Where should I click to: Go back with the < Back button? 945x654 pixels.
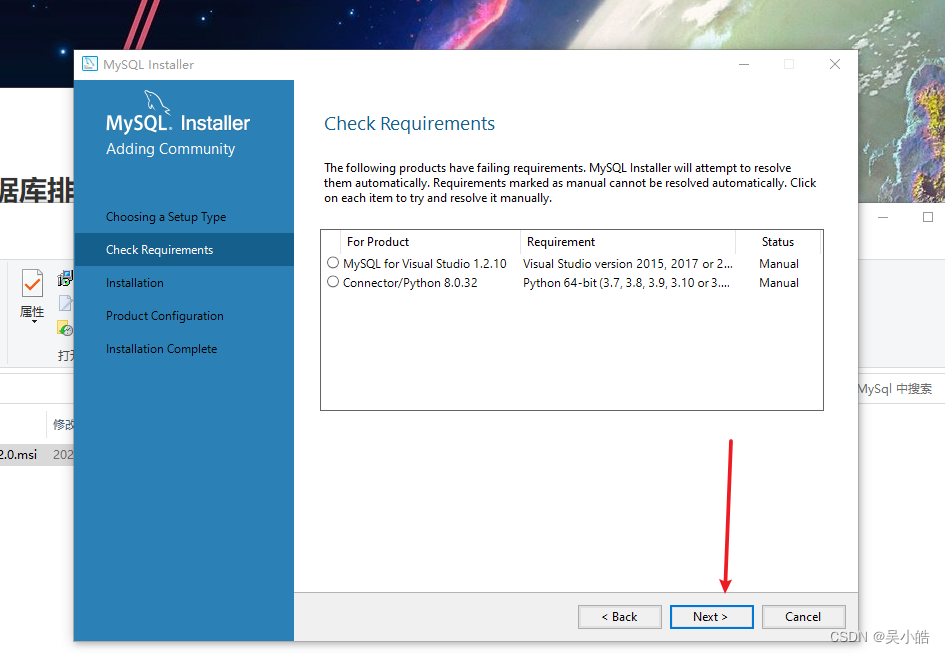[620, 617]
